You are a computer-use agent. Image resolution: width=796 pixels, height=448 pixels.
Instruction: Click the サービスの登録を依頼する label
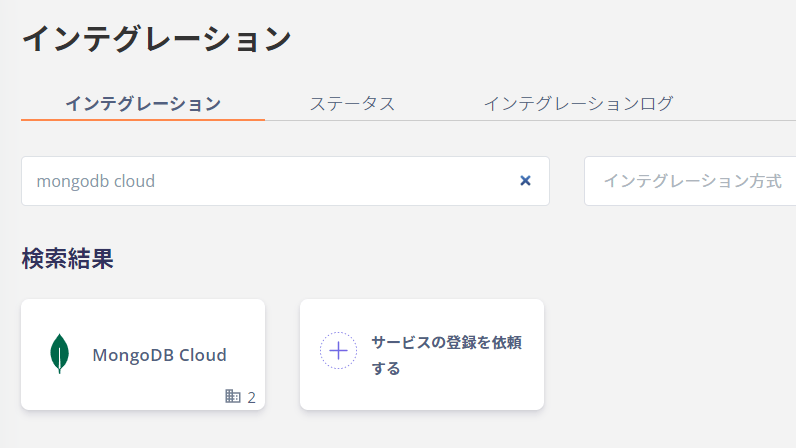coord(447,355)
